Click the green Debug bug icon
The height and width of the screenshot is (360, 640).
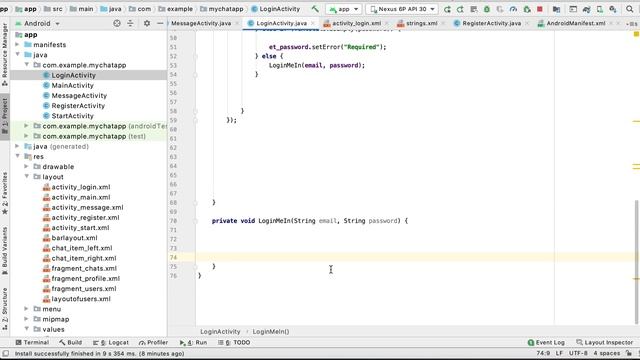[487, 9]
